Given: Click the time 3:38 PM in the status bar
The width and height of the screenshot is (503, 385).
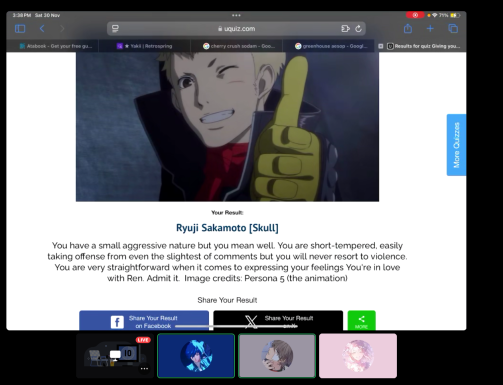Looking at the screenshot, I should tap(22, 15).
